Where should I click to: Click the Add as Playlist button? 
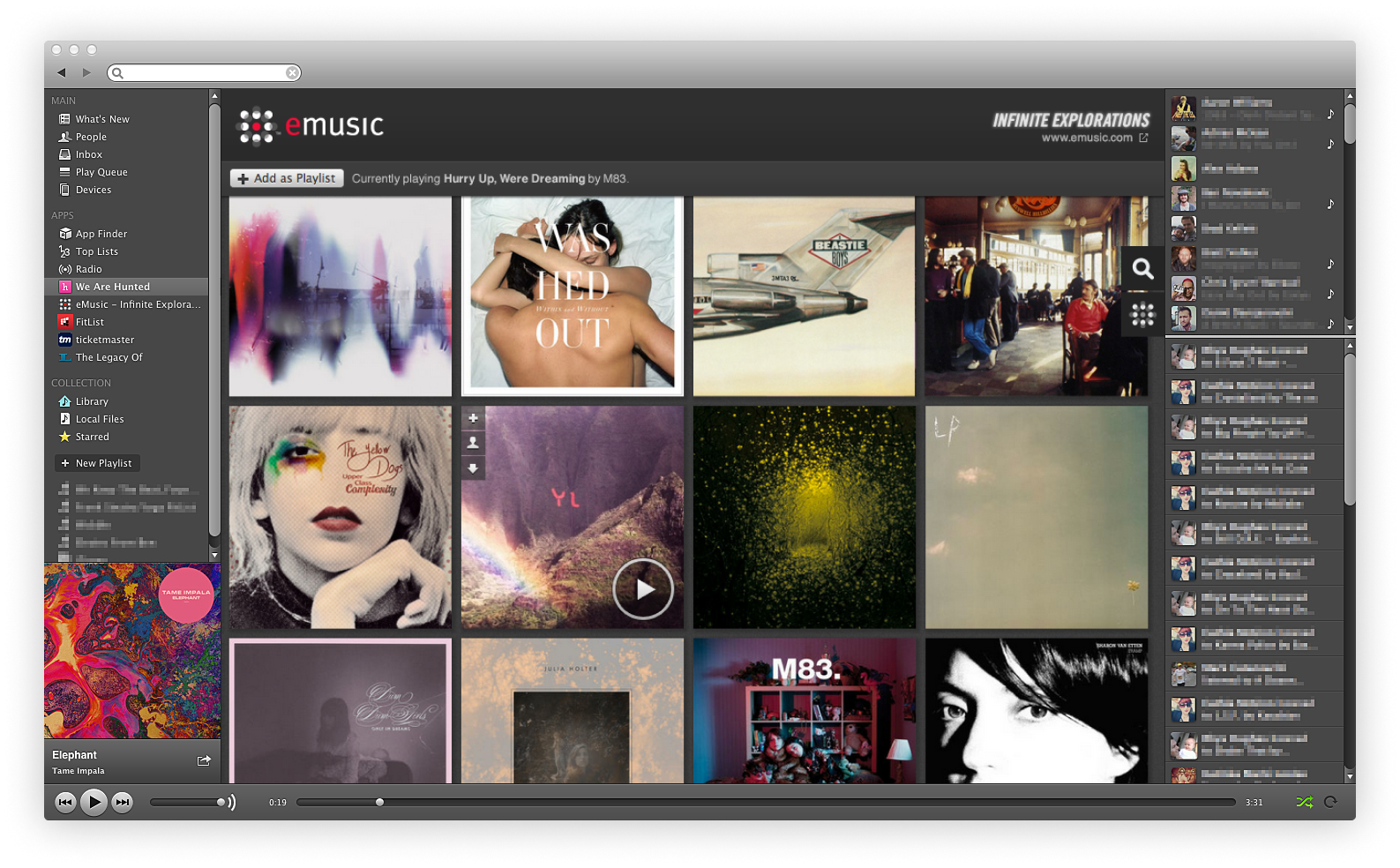pos(287,178)
